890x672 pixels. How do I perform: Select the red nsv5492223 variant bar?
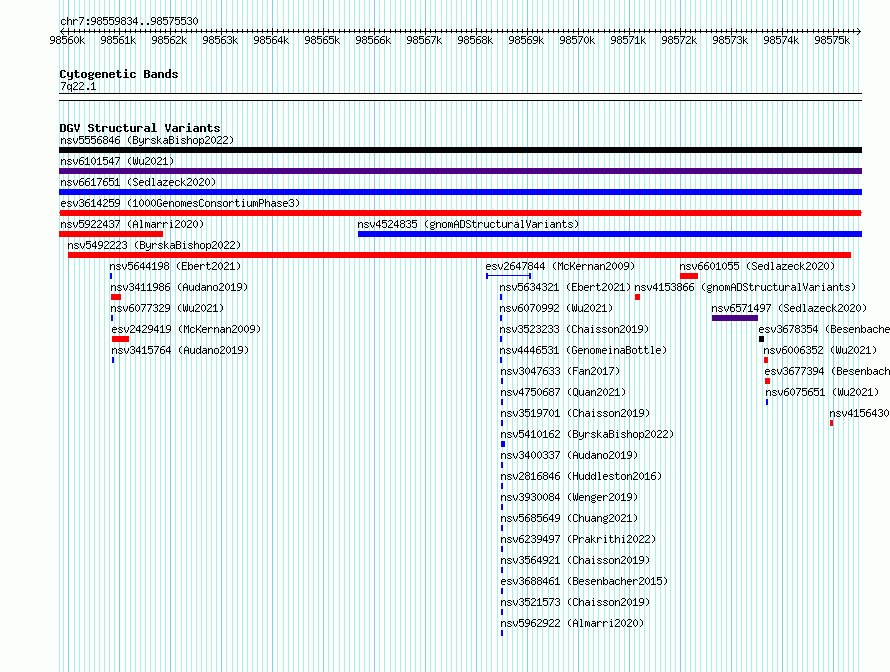click(460, 255)
